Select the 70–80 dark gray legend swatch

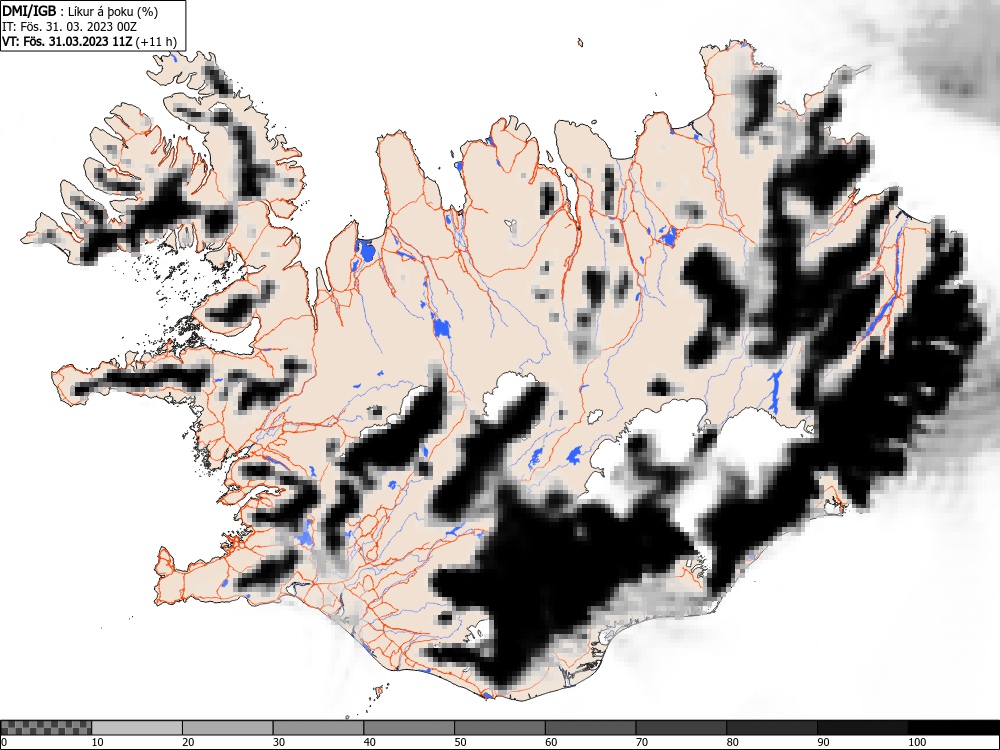[x=680, y=728]
